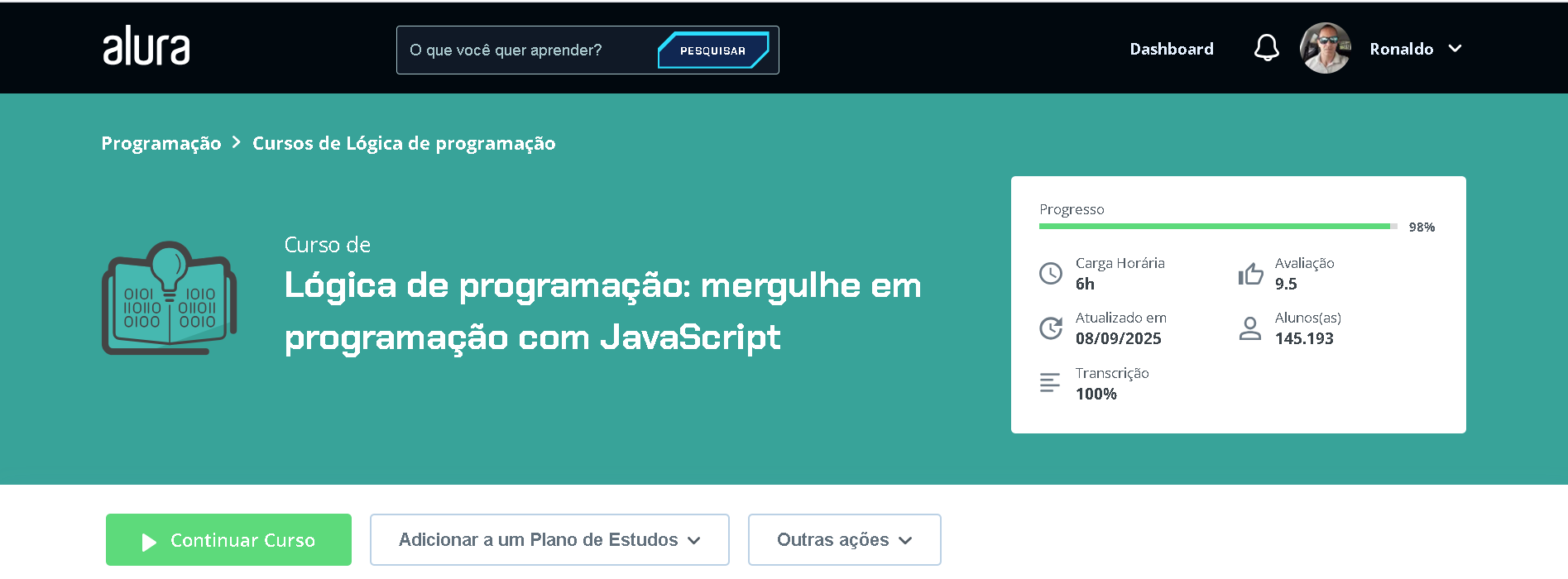Click the PESQUISAR search button

[713, 50]
